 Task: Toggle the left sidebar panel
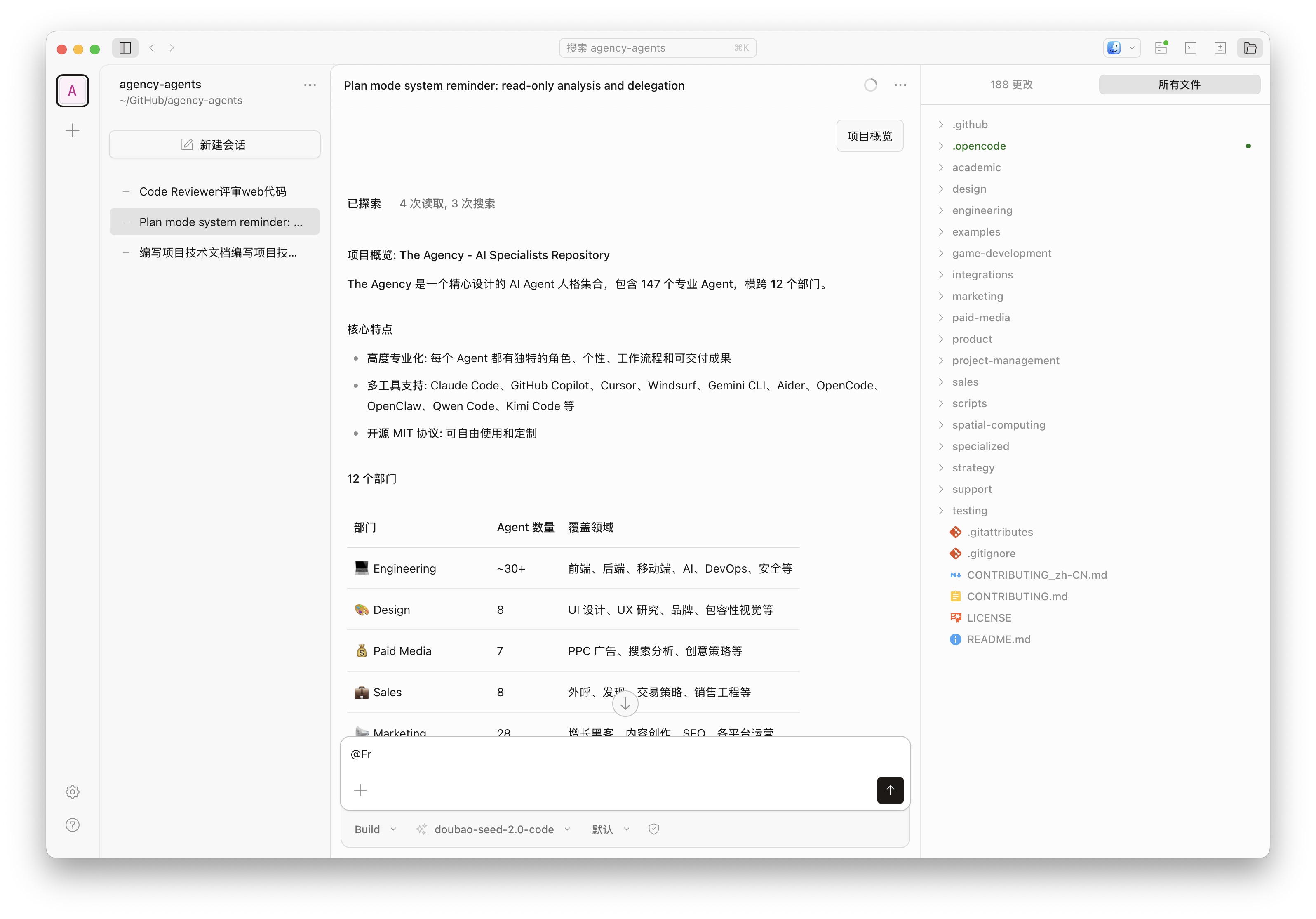click(125, 48)
